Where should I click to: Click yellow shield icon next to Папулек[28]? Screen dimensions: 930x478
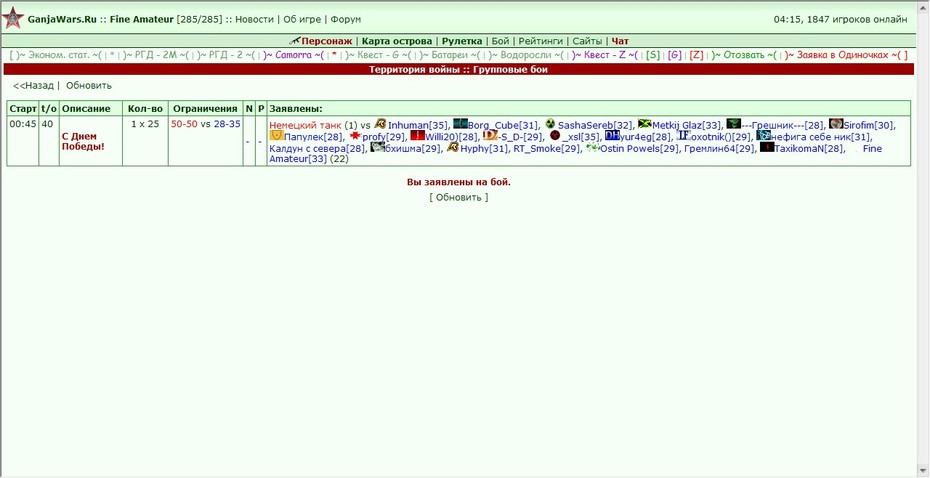(x=276, y=136)
